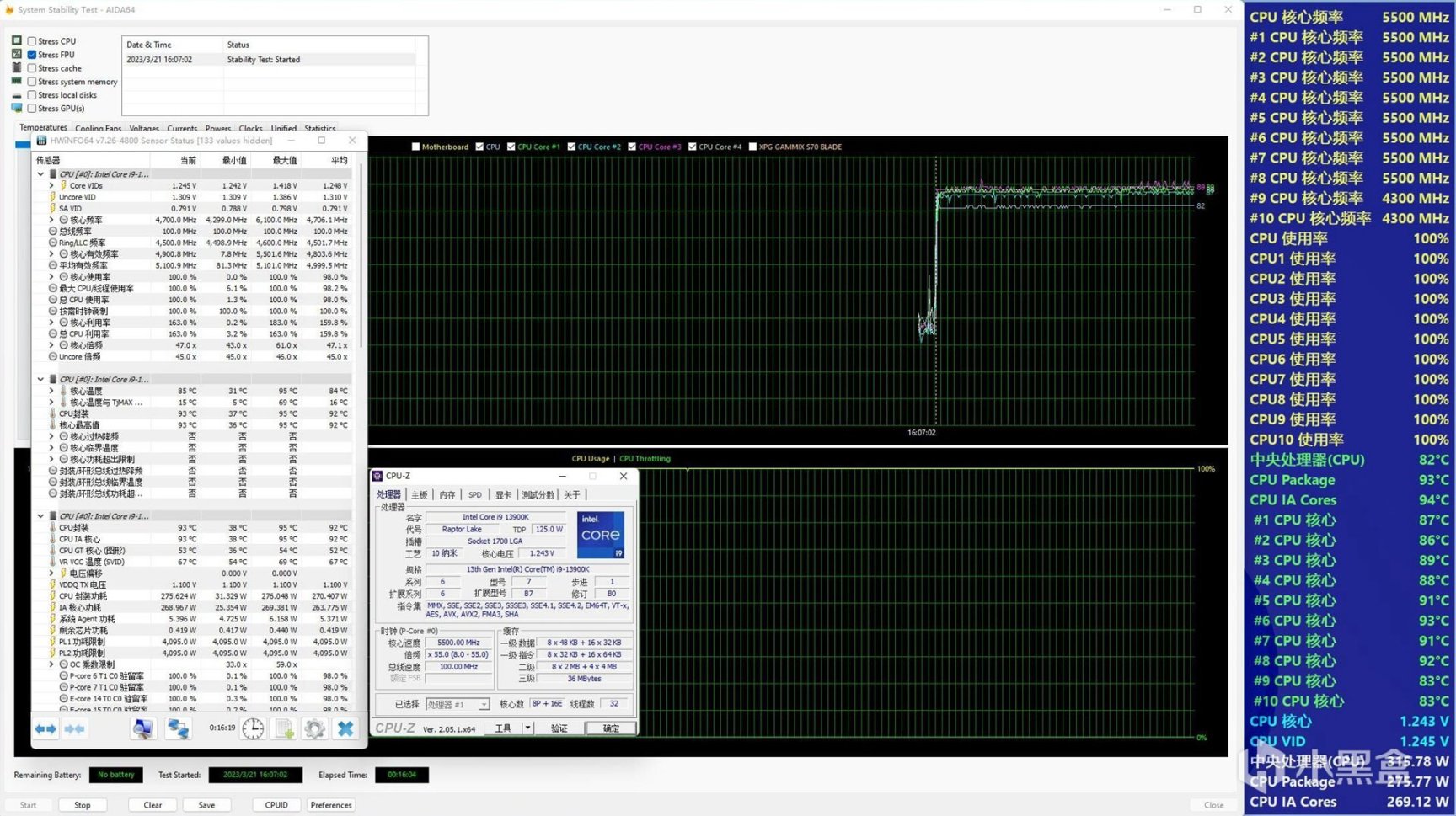The height and width of the screenshot is (816, 1456).
Task: Click HWiNFO blue X close-sensors icon
Action: 345,728
